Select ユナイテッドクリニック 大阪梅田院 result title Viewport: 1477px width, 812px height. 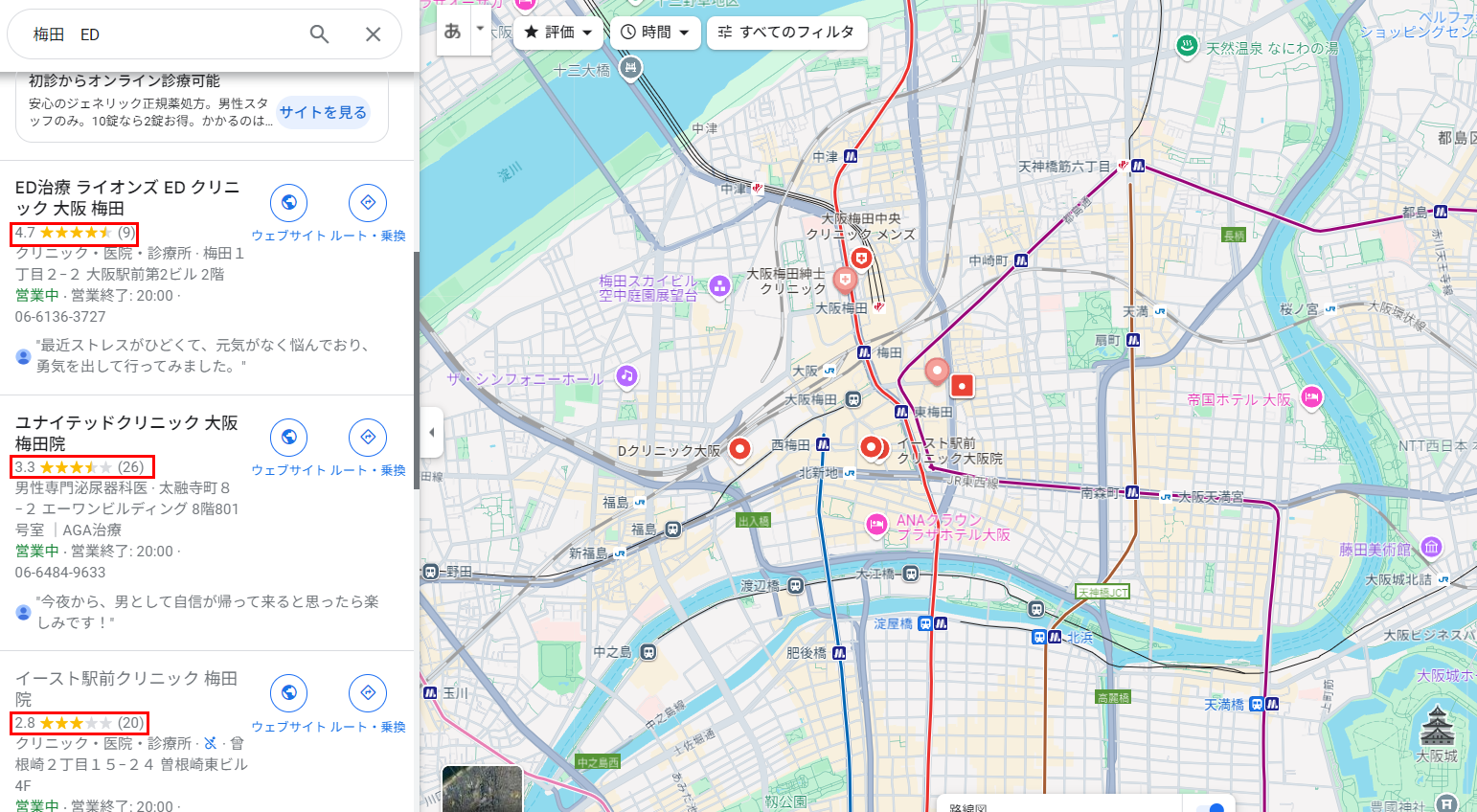tap(126, 433)
